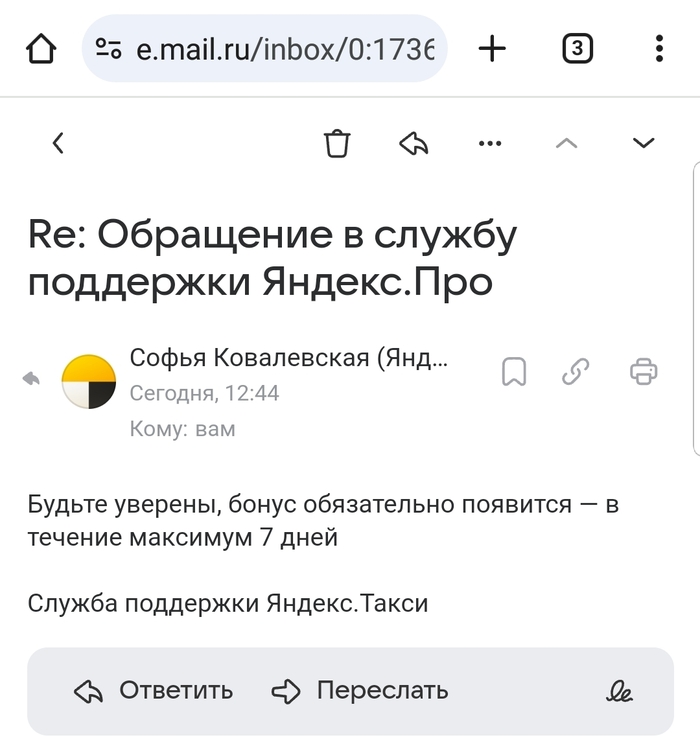Go to next message with down chevron
The height and width of the screenshot is (755, 700).
click(643, 143)
